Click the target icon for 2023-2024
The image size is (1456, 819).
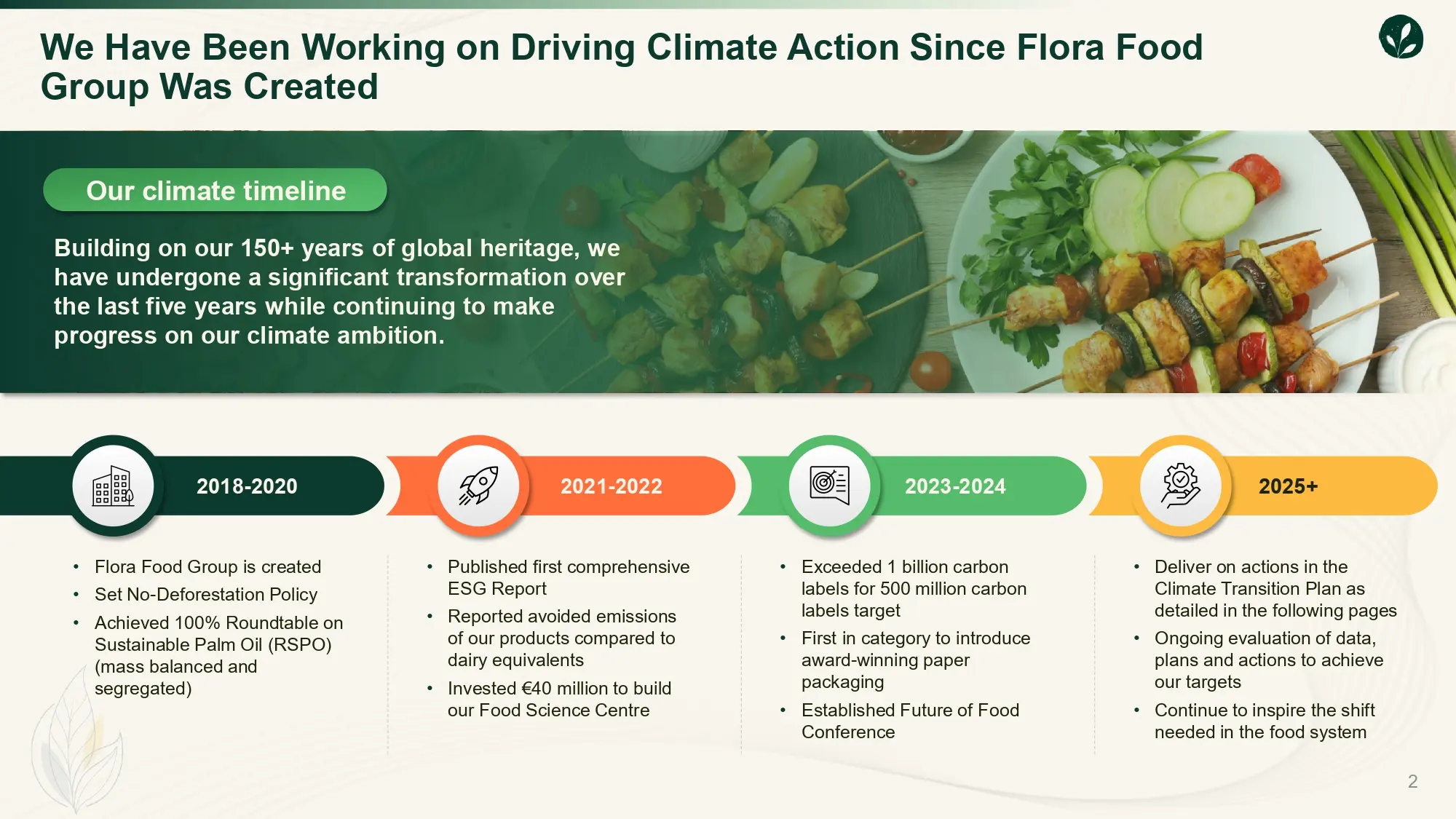830,486
